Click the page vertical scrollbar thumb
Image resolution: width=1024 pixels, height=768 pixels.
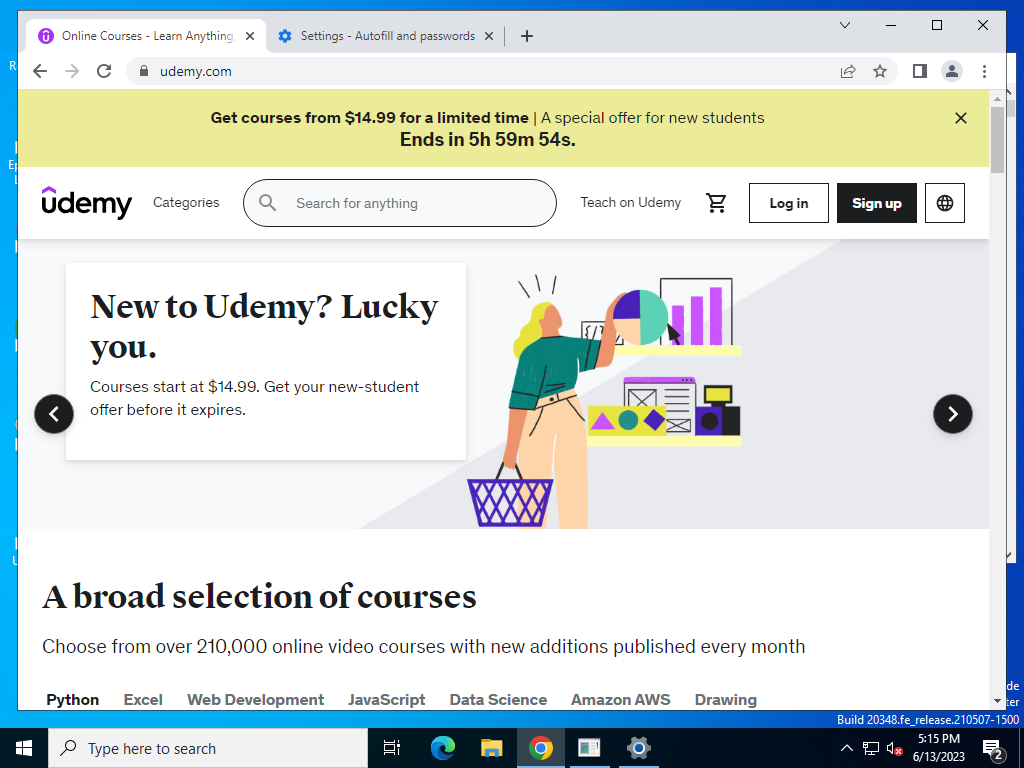click(997, 140)
